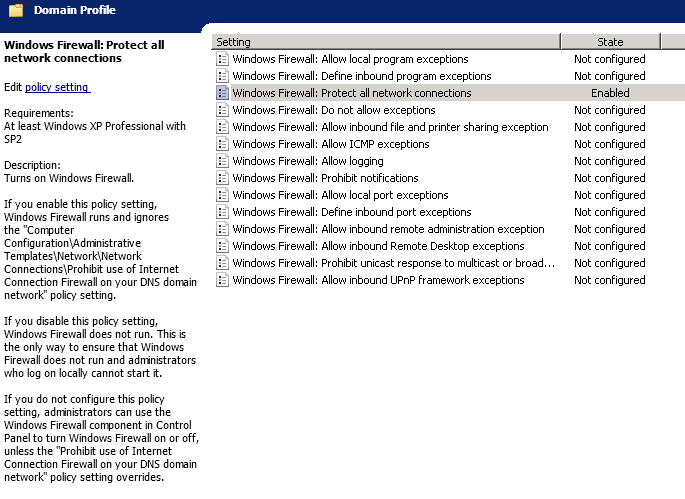Select Allow inbound file and printer sharing exception
The image size is (685, 499).
(390, 127)
